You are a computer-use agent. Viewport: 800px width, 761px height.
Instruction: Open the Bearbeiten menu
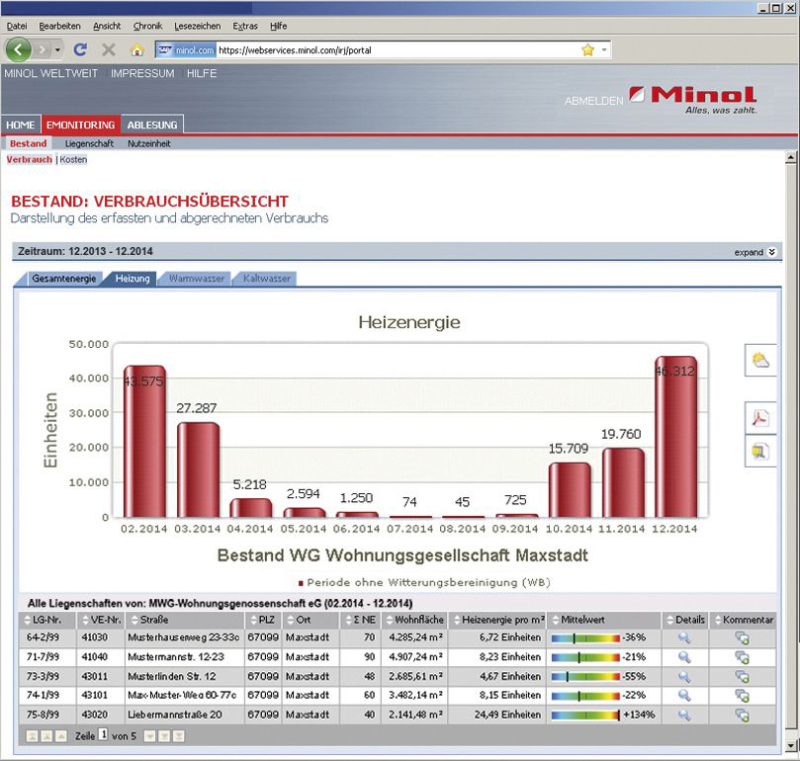pyautogui.click(x=60, y=26)
